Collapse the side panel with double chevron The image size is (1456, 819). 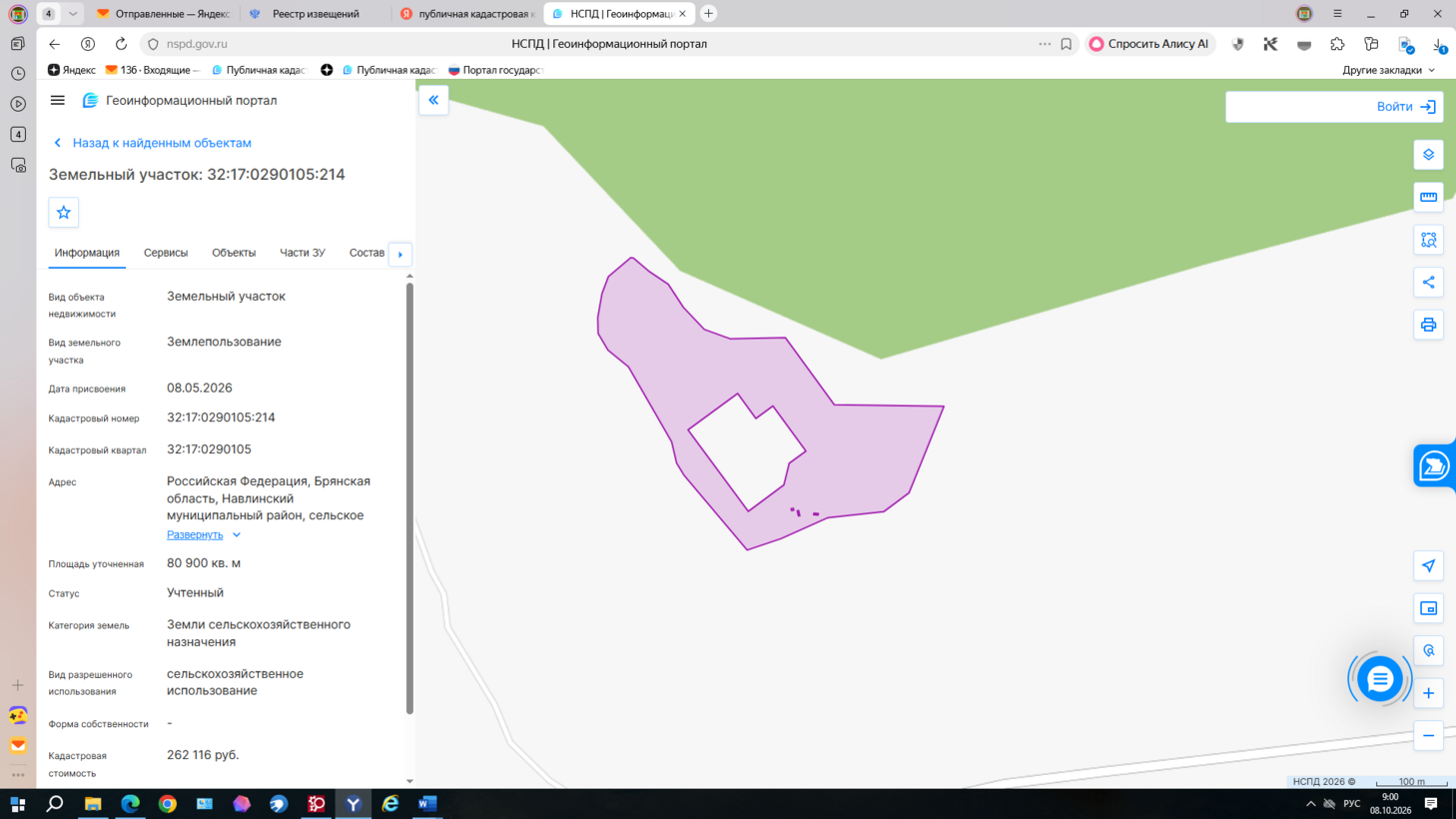point(433,100)
